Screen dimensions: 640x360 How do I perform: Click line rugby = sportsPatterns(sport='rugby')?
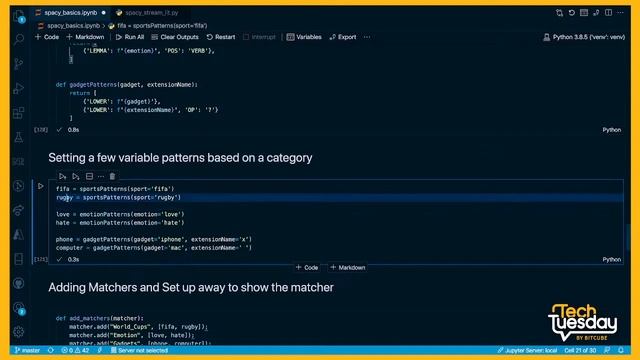click(118, 198)
